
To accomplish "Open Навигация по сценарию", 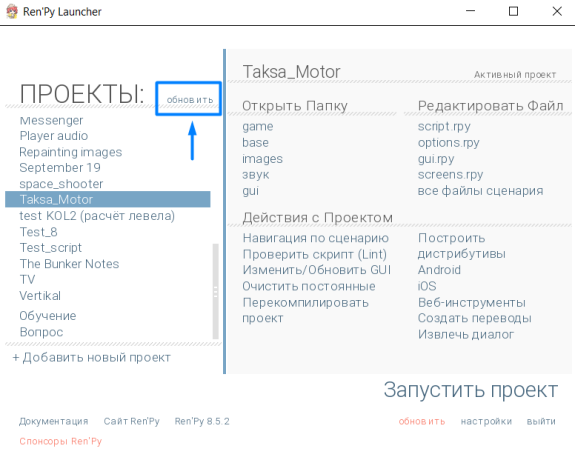I will coord(315,238).
